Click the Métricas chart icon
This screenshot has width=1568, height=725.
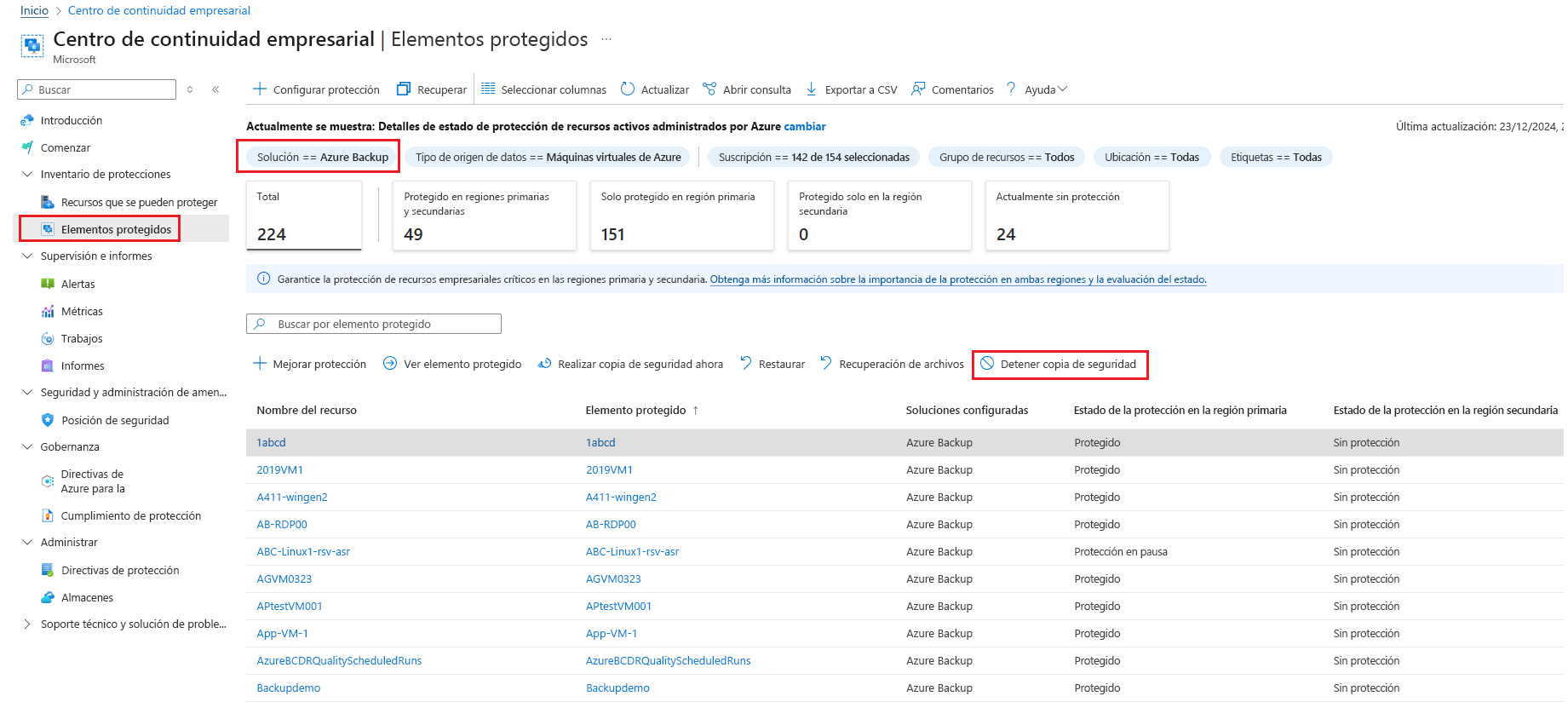pyautogui.click(x=48, y=311)
